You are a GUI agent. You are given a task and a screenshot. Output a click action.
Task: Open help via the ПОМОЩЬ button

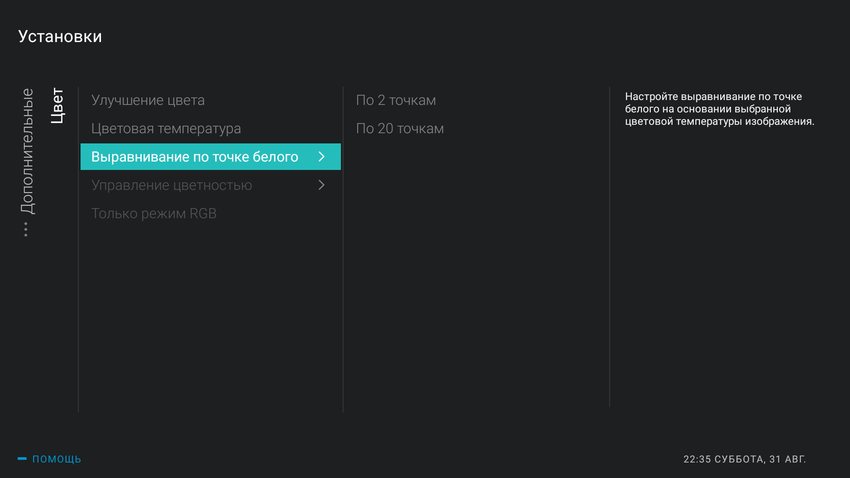tap(57, 459)
